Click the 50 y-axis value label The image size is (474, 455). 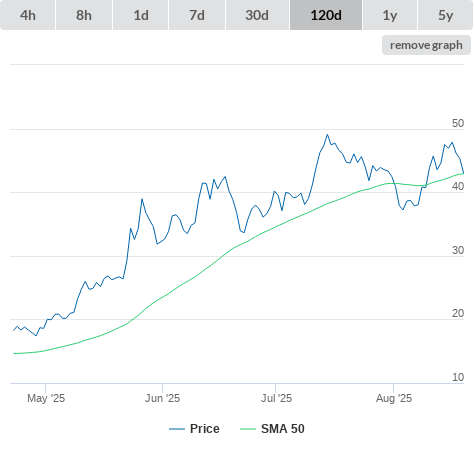click(458, 123)
